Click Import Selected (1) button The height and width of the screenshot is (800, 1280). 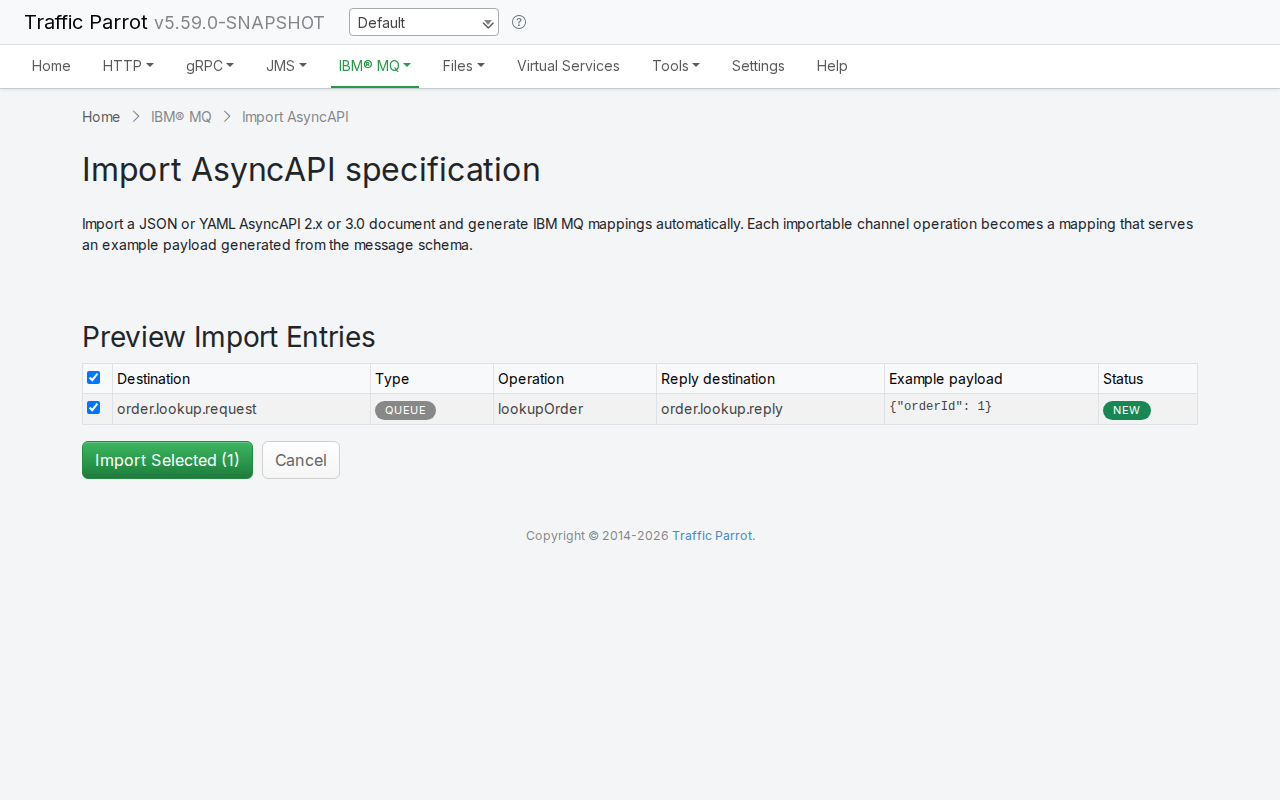[x=167, y=460]
